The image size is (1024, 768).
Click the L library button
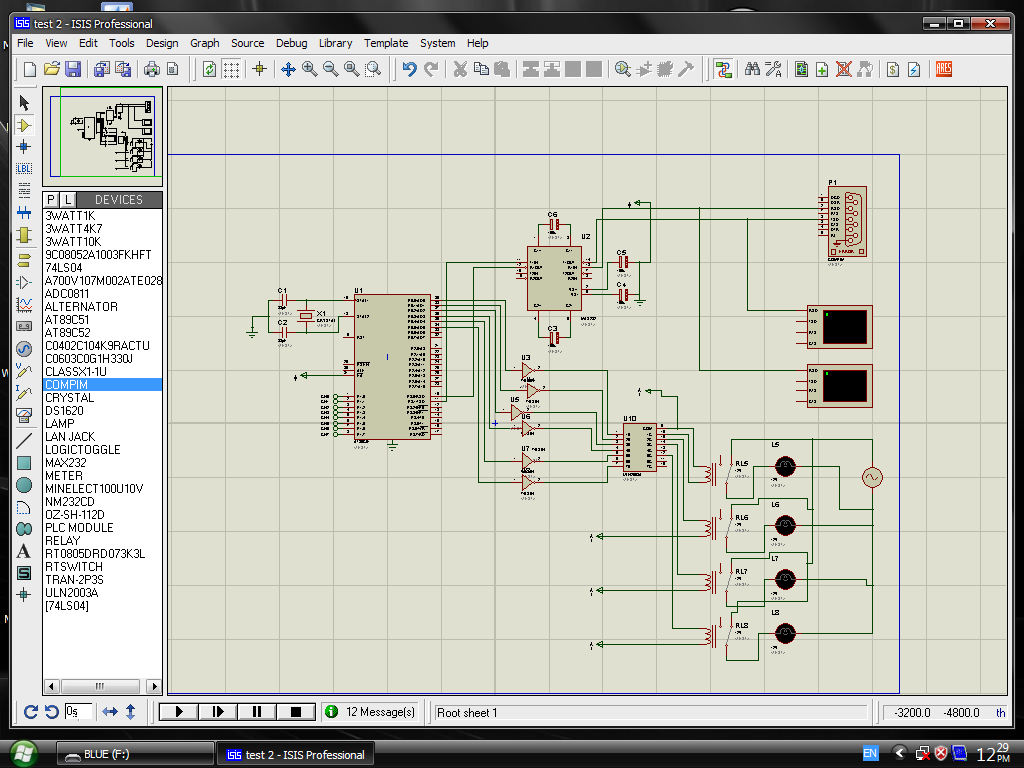coord(66,200)
